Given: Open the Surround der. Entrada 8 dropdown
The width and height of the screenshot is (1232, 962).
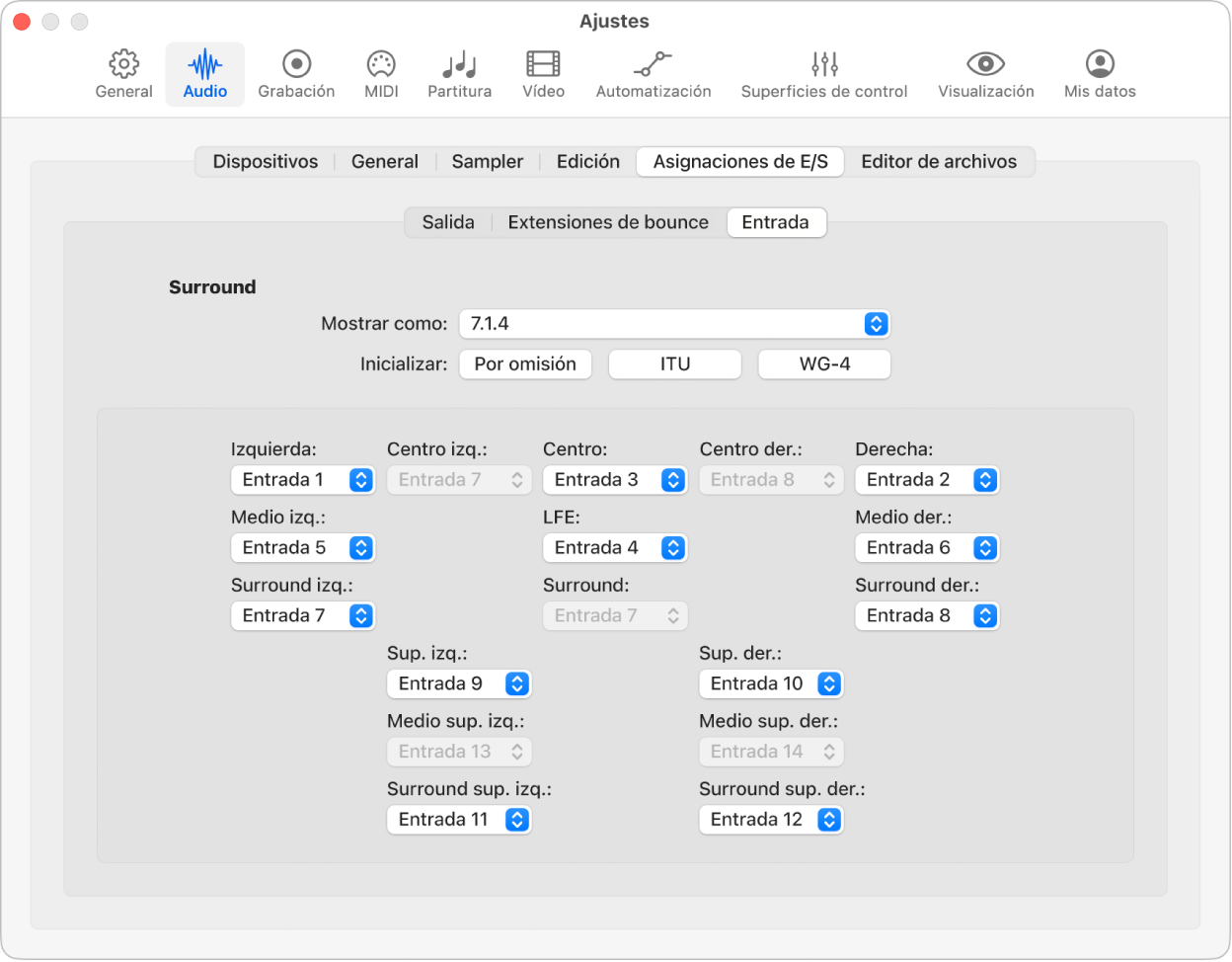Looking at the screenshot, I should click(927, 616).
